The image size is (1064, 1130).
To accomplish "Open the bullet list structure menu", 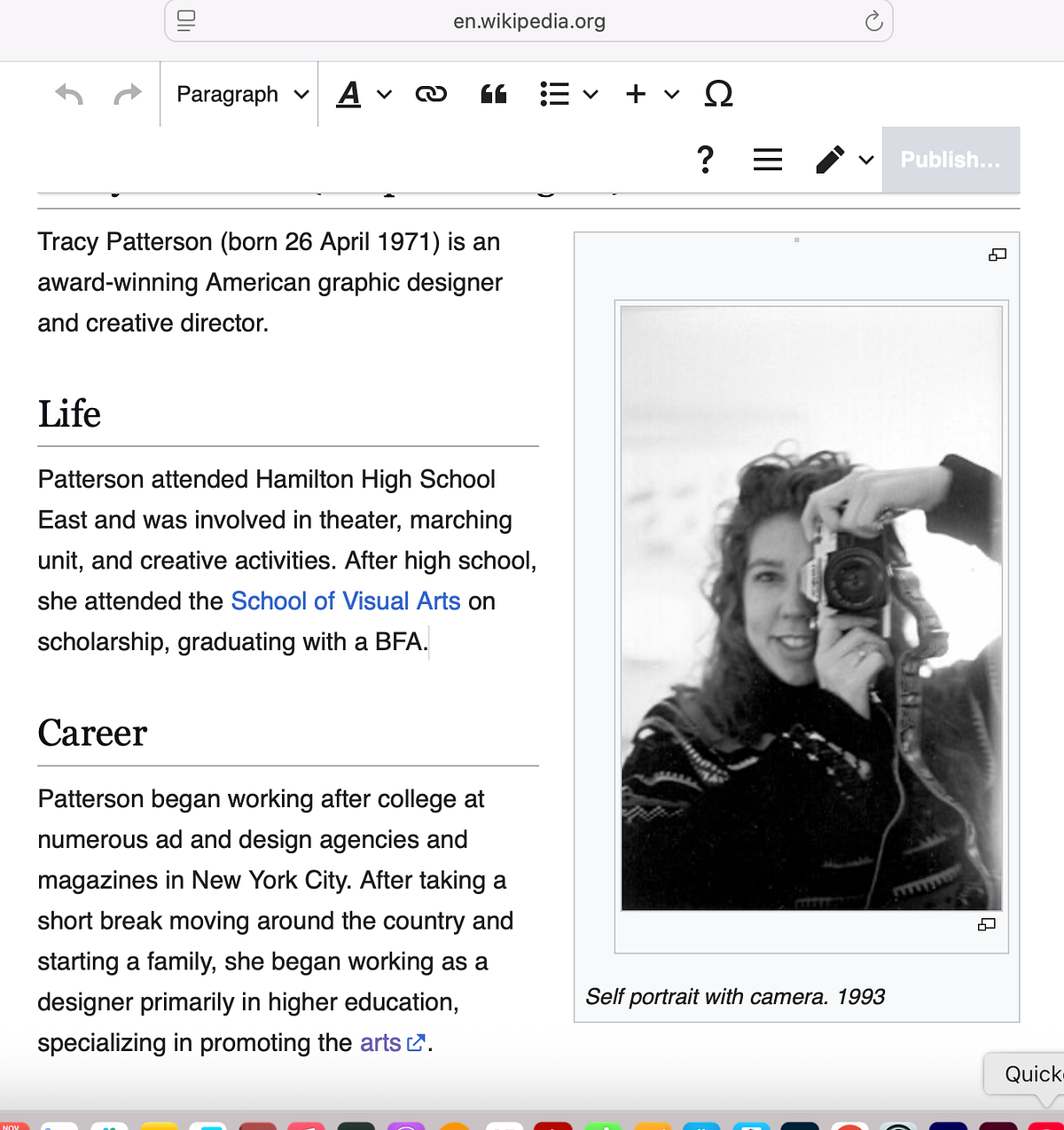I will coord(554,94).
